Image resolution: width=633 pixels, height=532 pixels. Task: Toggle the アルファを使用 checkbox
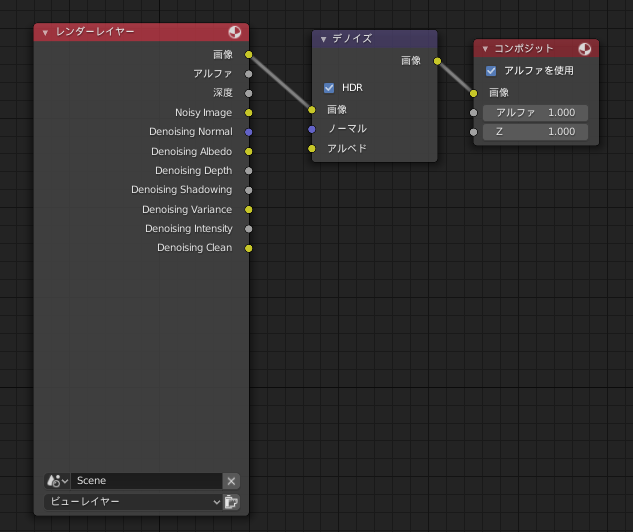(491, 71)
